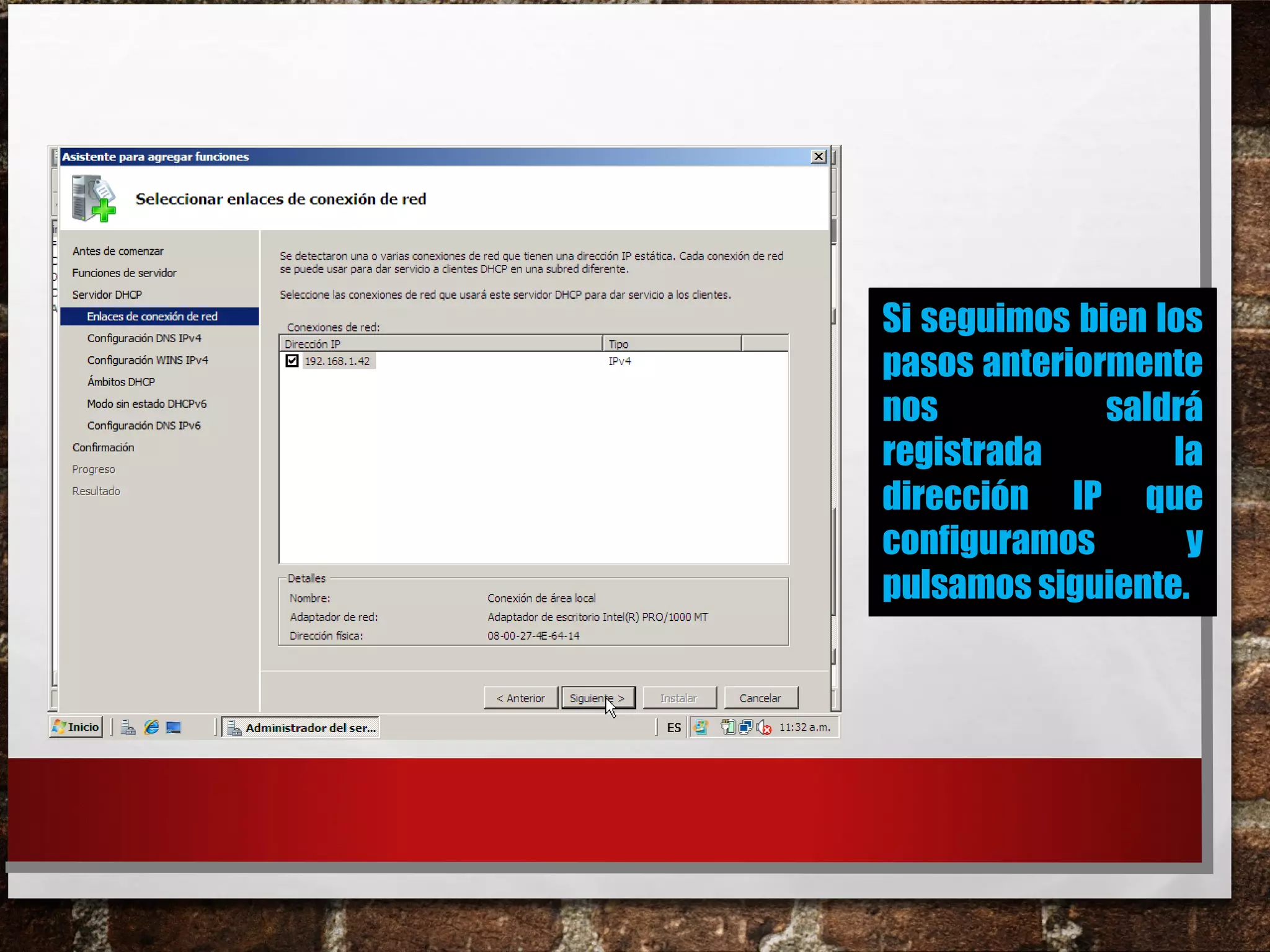This screenshot has width=1270, height=952.
Task: Open the Ámbitos DHCP step
Action: pyautogui.click(x=121, y=382)
